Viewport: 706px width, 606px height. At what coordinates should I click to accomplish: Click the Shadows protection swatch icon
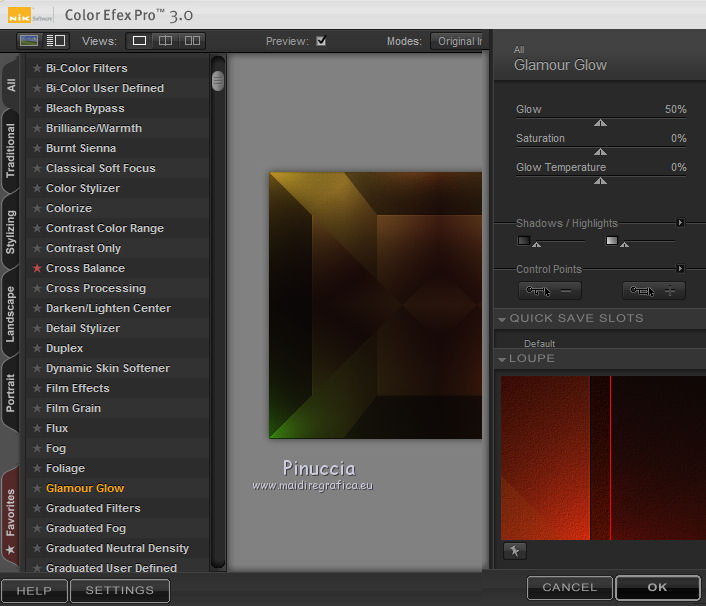pos(523,240)
